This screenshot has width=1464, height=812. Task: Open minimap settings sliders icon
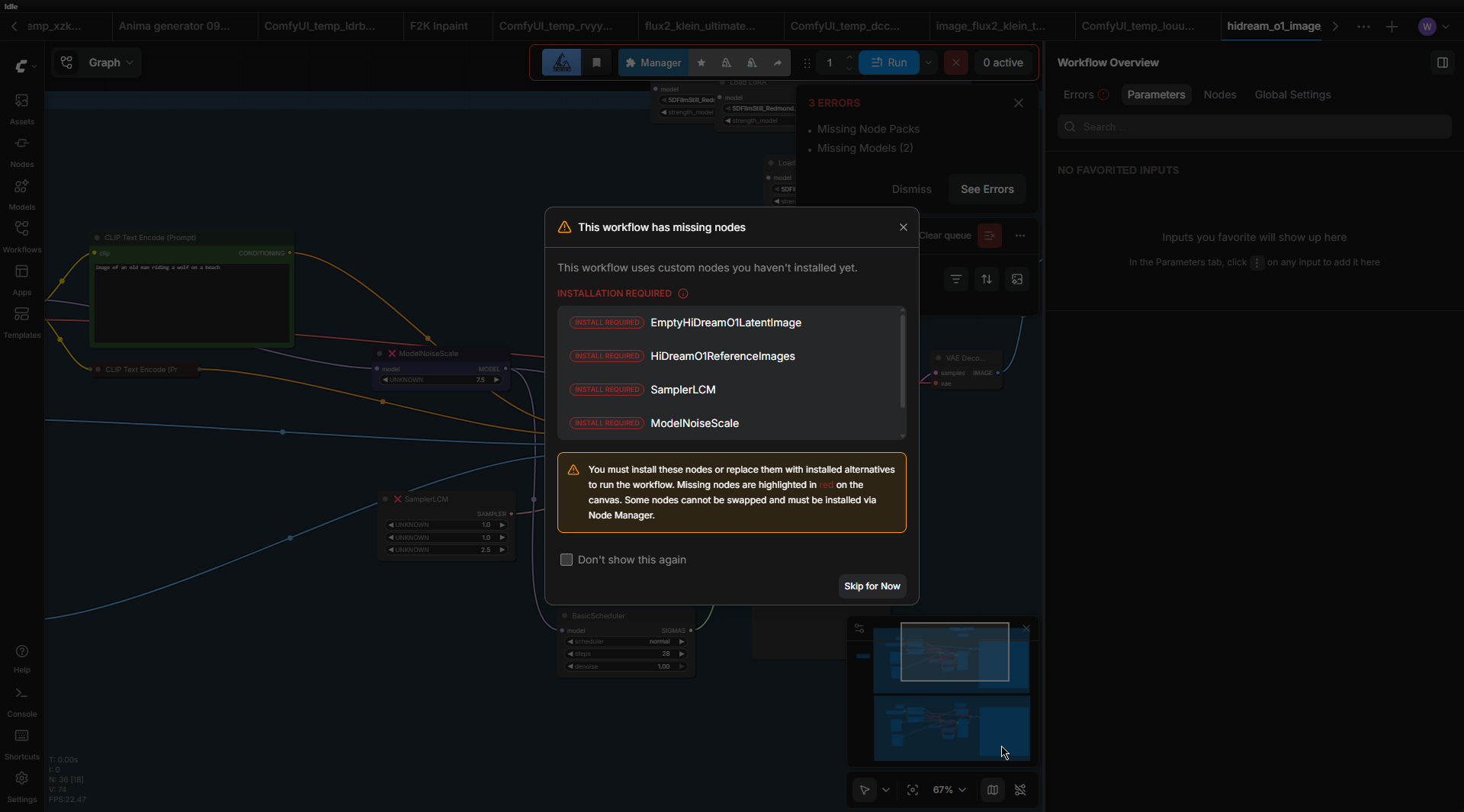pyautogui.click(x=859, y=628)
